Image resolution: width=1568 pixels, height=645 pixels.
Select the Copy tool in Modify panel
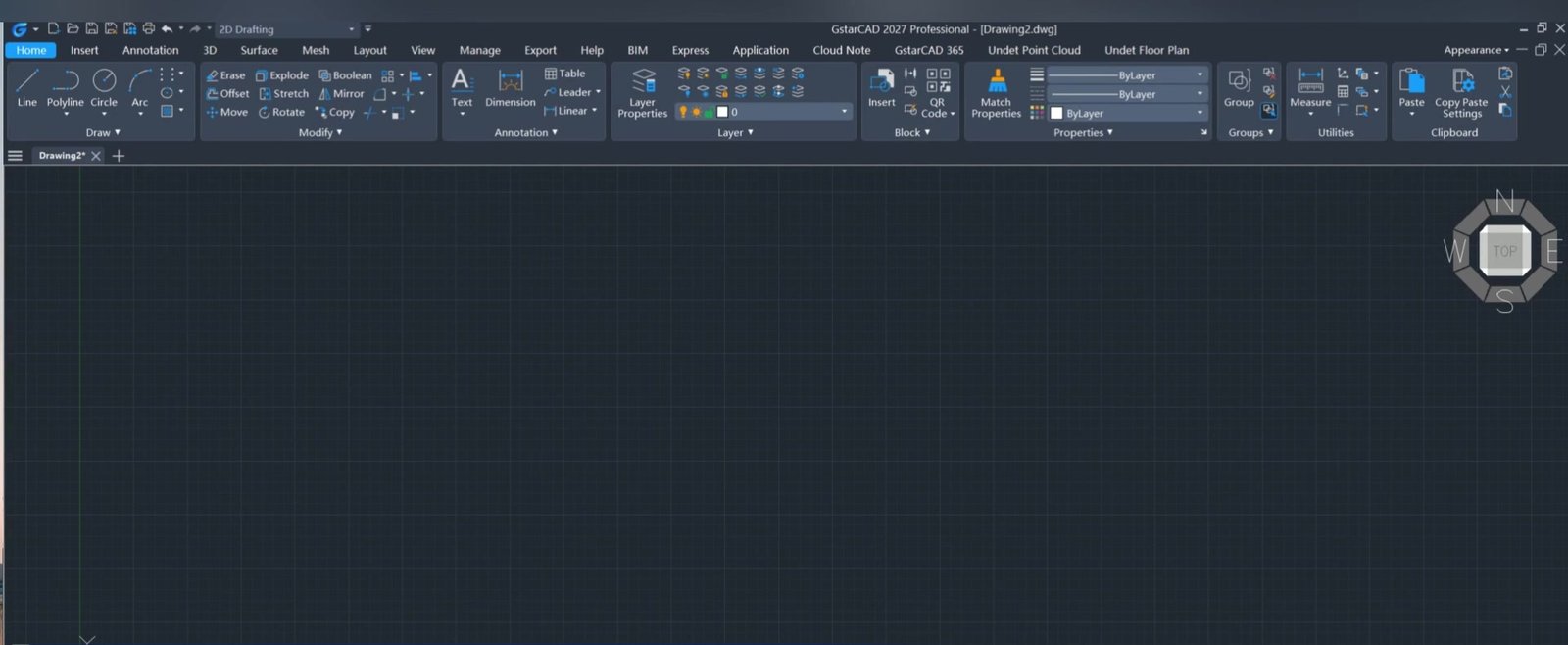point(335,113)
